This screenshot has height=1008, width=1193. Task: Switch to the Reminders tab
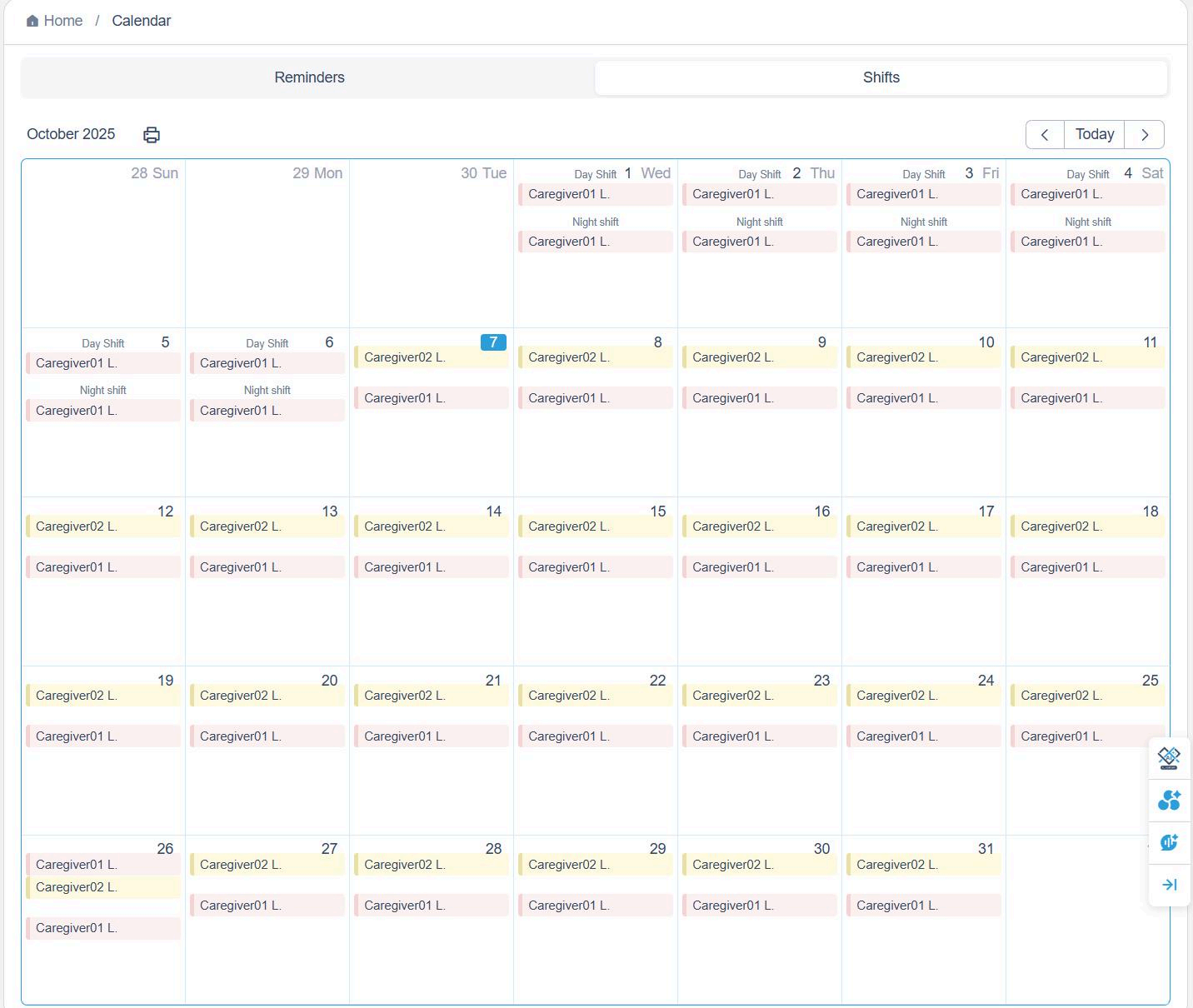click(309, 77)
